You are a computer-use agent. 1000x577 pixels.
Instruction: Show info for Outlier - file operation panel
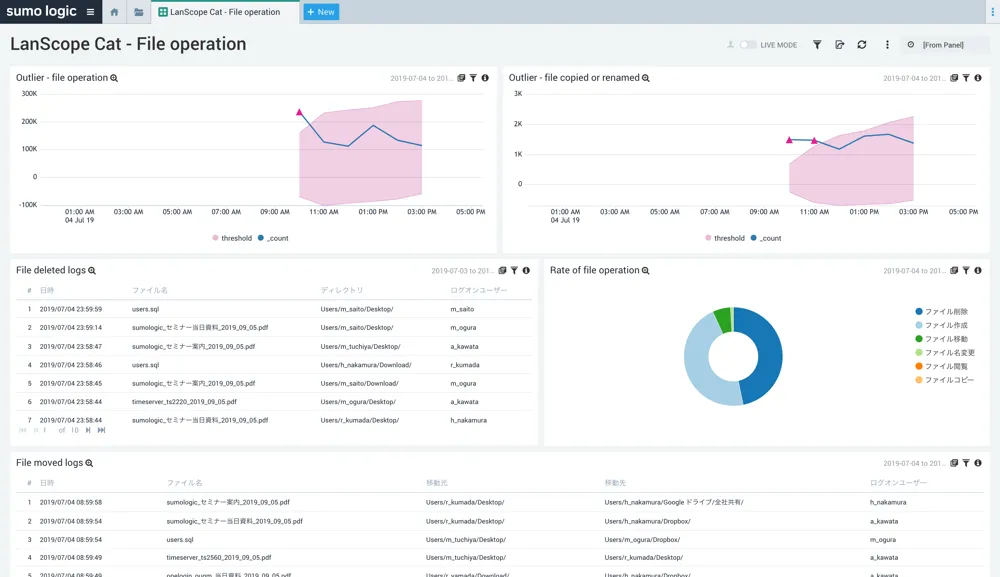[485, 78]
